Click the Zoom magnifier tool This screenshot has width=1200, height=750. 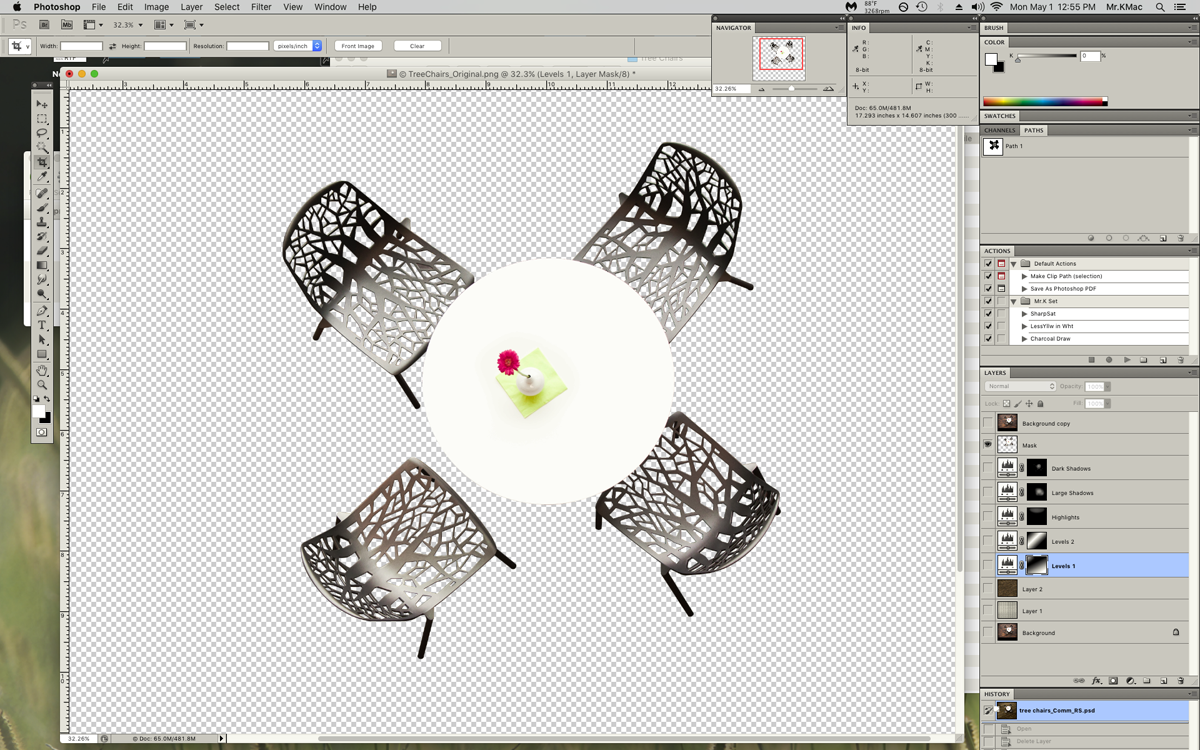pyautogui.click(x=42, y=385)
